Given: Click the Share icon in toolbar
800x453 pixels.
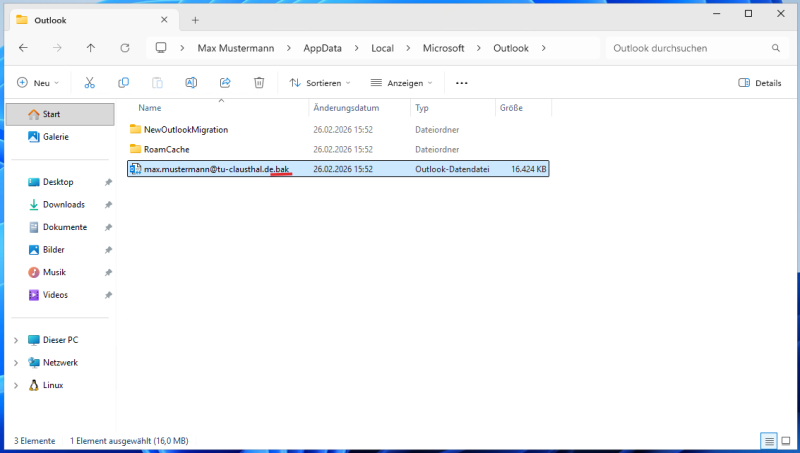Looking at the screenshot, I should pos(225,83).
